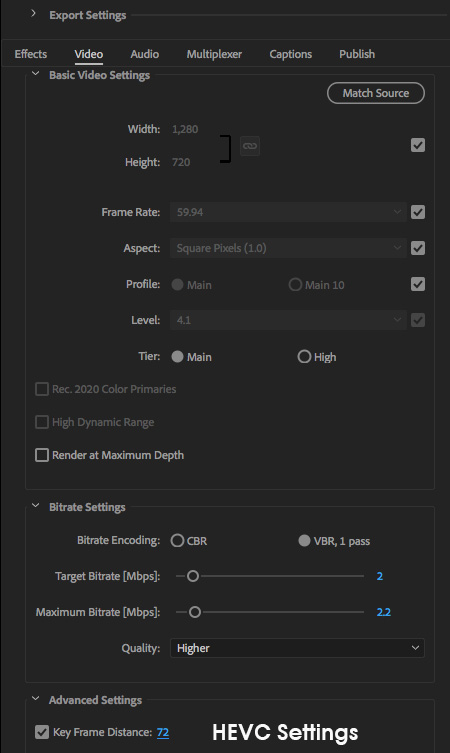Viewport: 450px width, 753px height.
Task: Collapse the Bitrate Settings section
Action: click(36, 506)
